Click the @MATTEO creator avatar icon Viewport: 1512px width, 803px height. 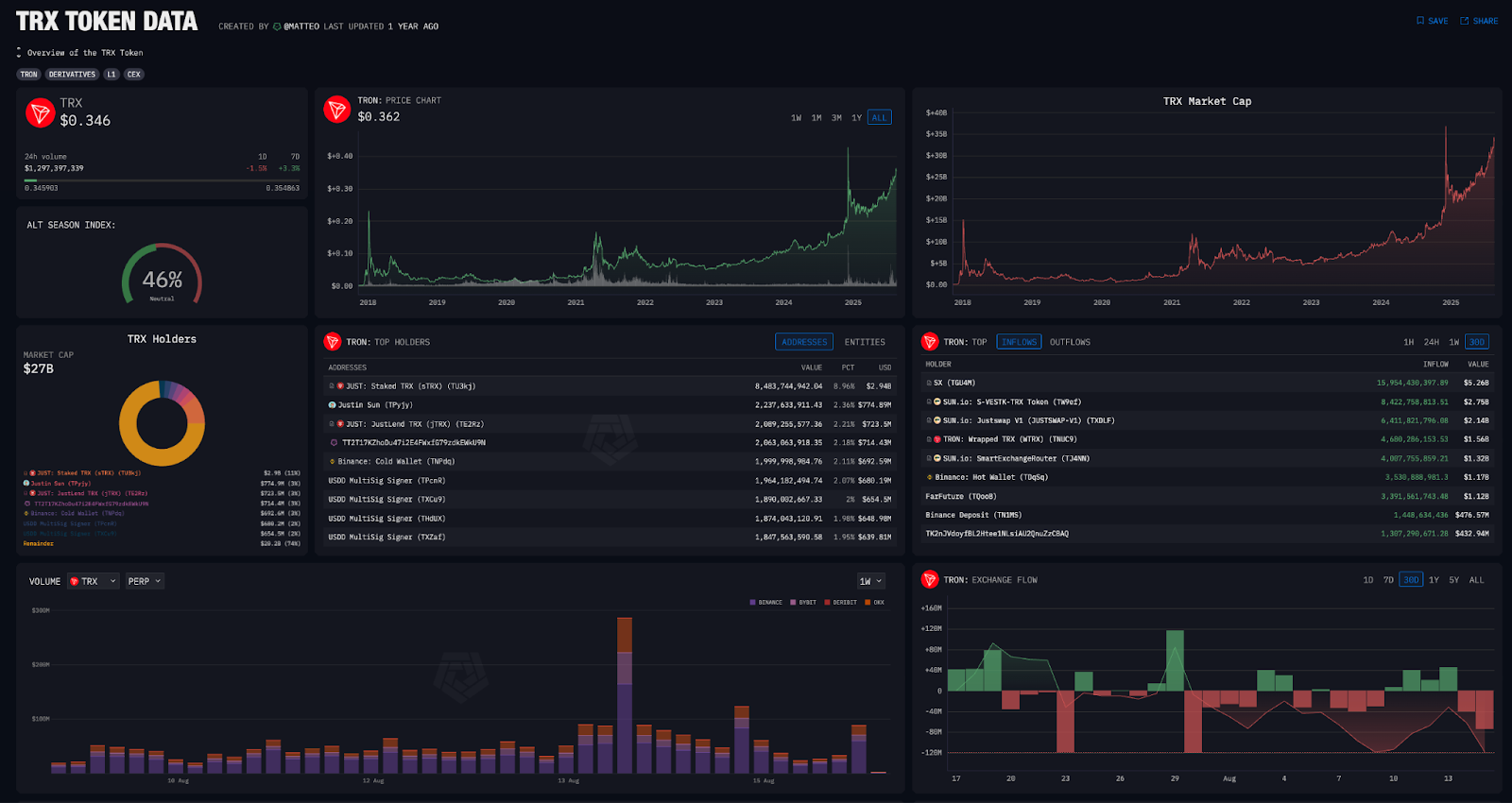point(277,26)
